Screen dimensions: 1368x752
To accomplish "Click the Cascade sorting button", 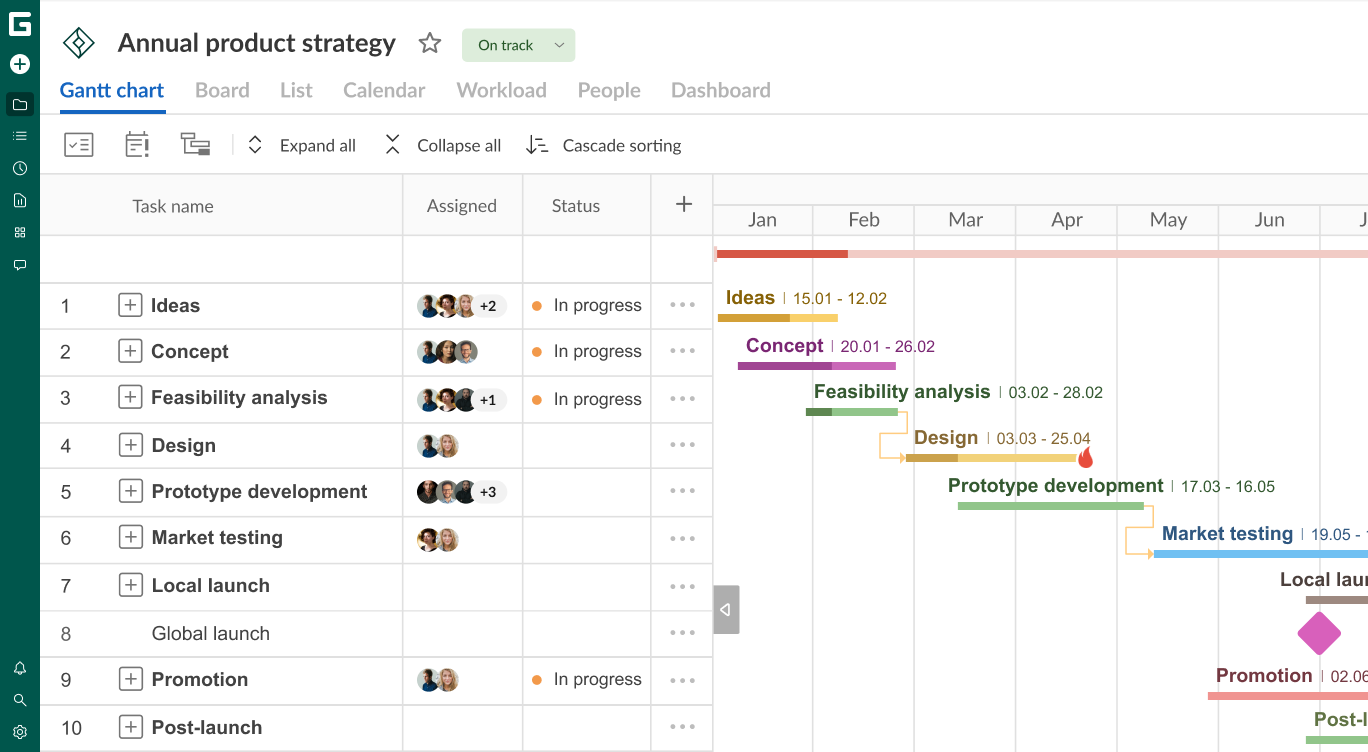I will (x=604, y=145).
